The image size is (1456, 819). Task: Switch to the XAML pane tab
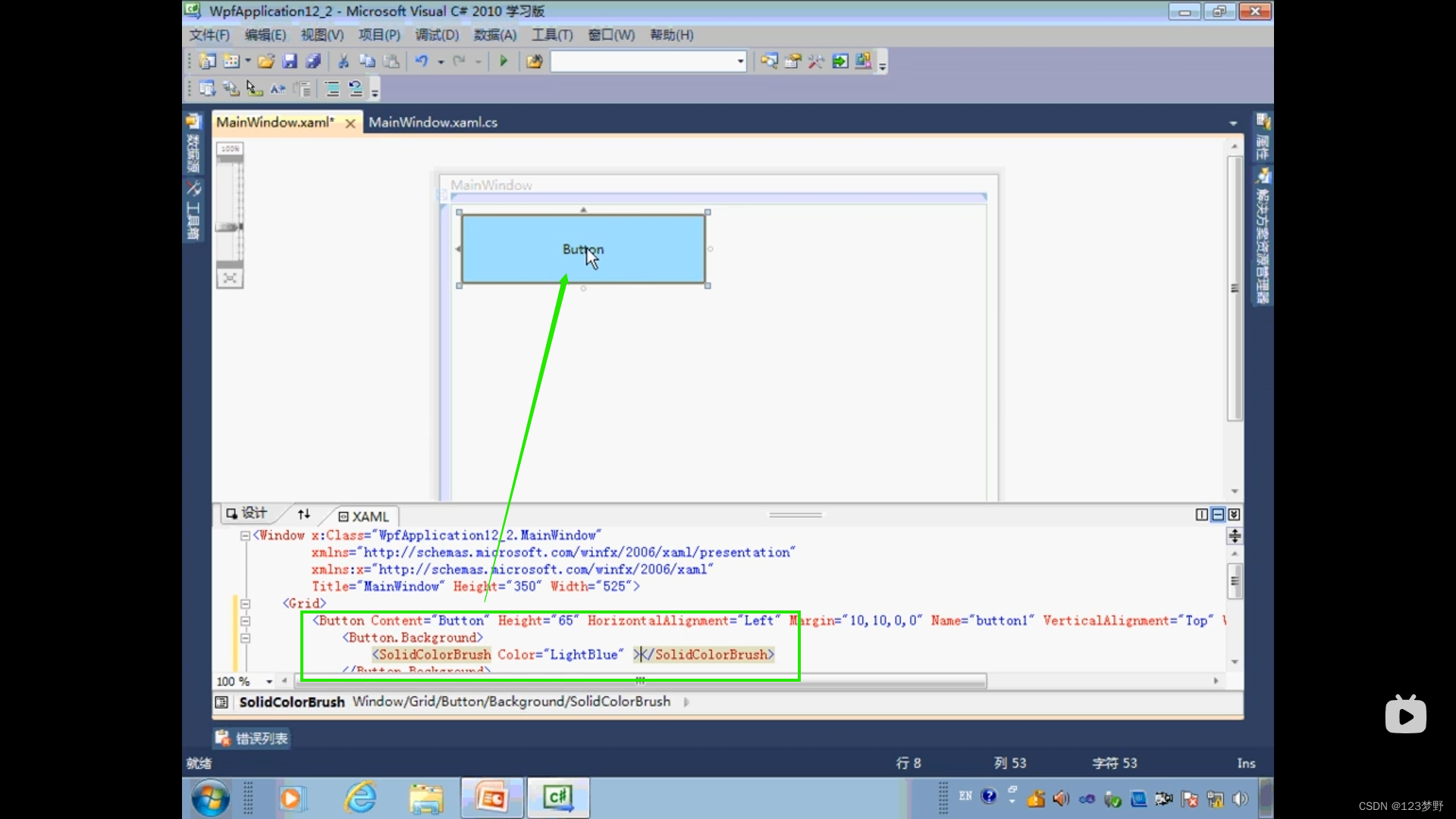[363, 516]
